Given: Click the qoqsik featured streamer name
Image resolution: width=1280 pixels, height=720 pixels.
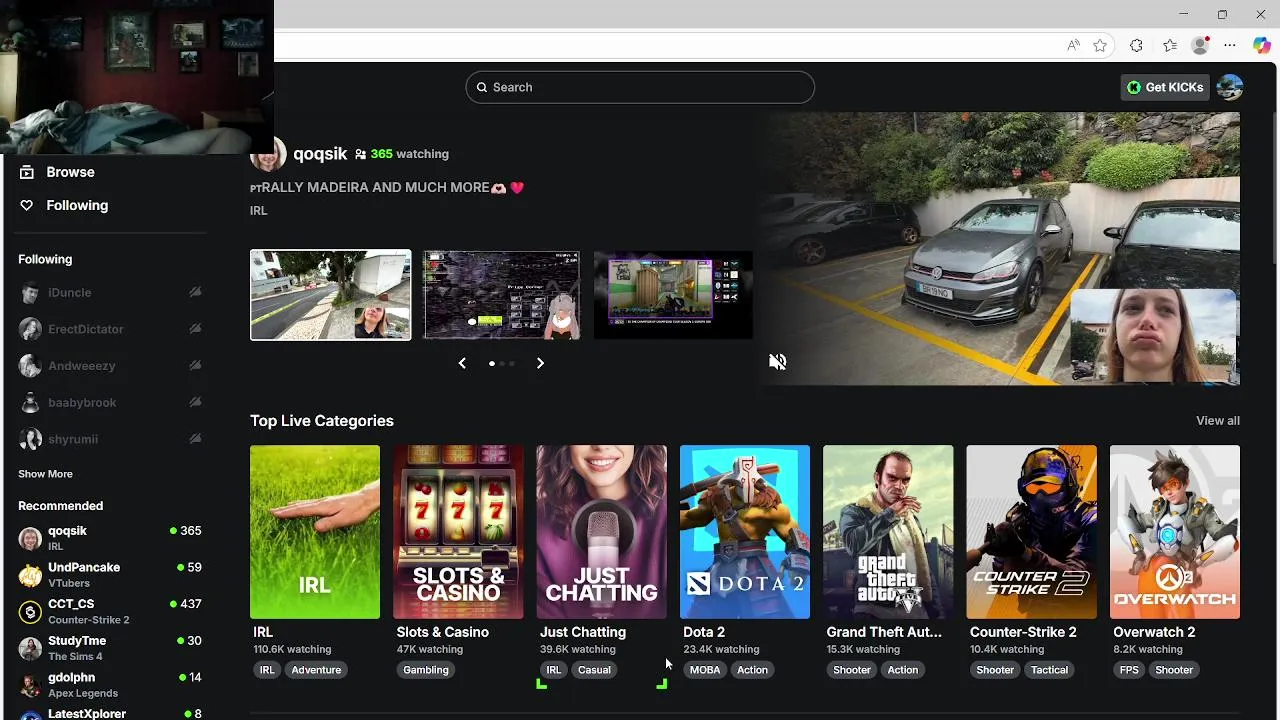Looking at the screenshot, I should (320, 154).
